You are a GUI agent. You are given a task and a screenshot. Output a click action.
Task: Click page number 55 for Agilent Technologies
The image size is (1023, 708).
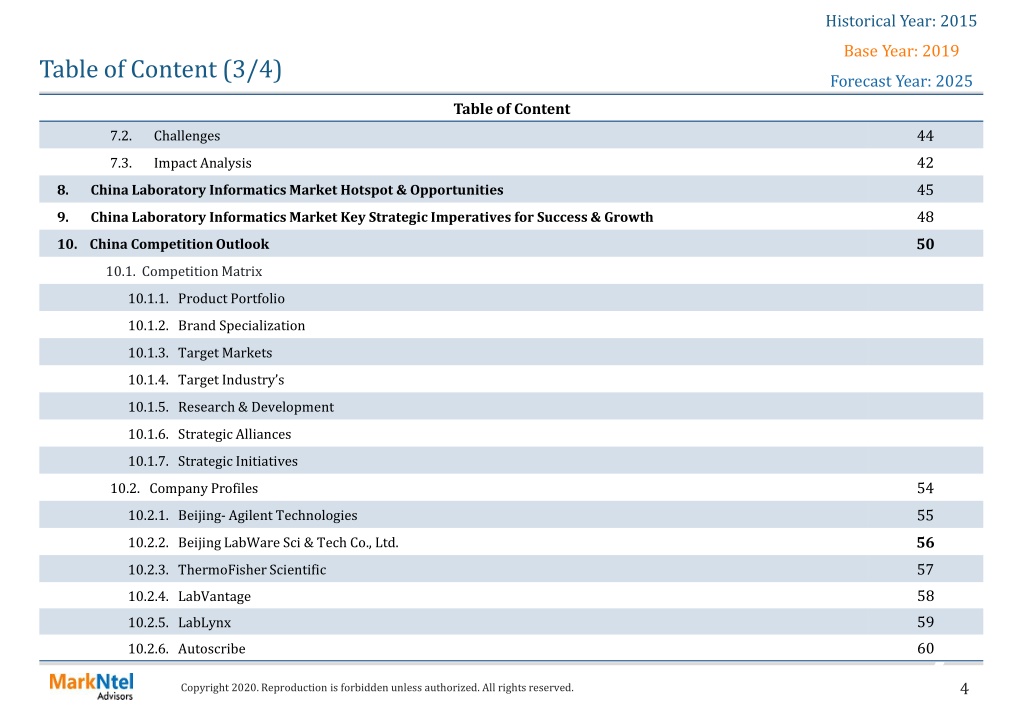tap(925, 516)
